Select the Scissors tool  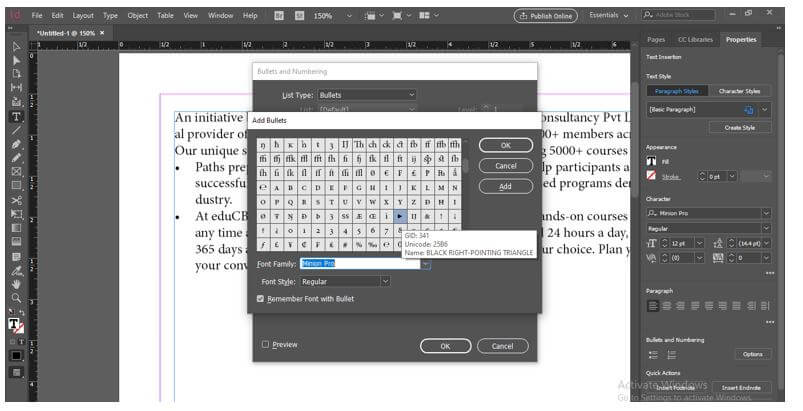coord(16,200)
